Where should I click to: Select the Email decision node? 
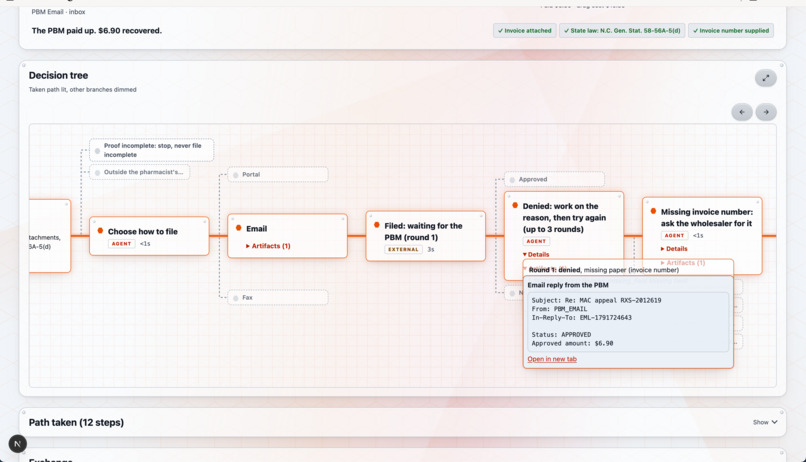click(287, 236)
